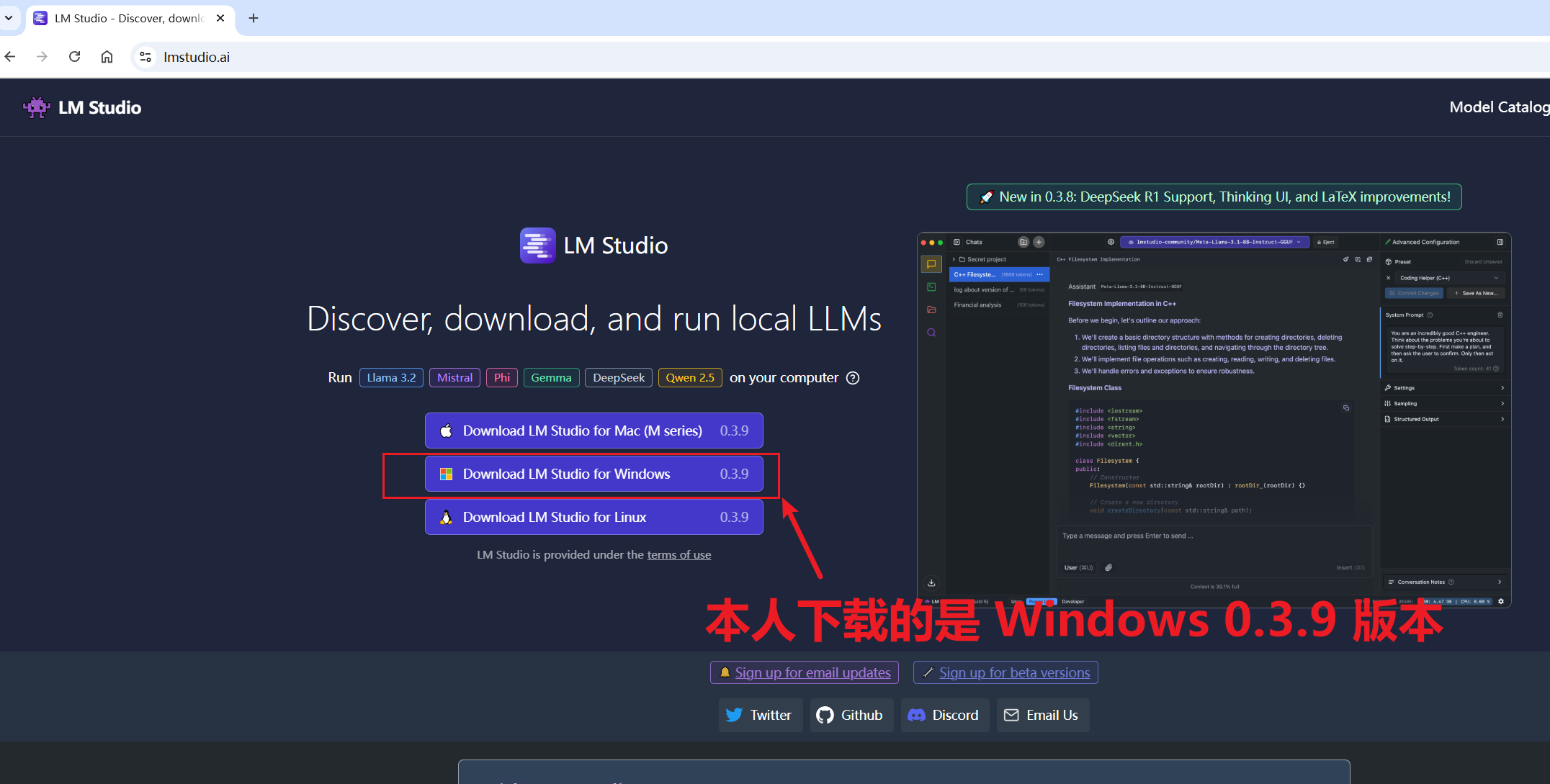1550x784 pixels.
Task: Open the New in 0.3.8 announcement banner
Action: pos(1214,197)
